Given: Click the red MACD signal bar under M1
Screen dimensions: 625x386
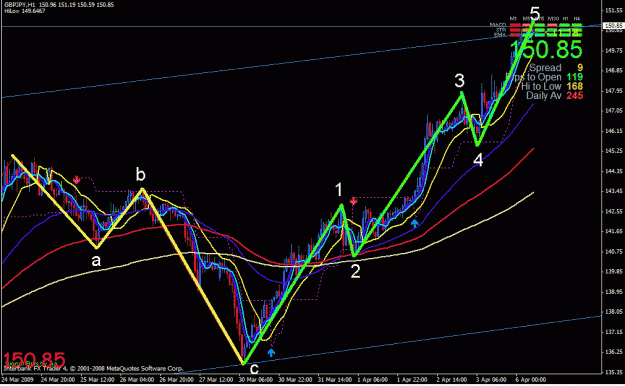Looking at the screenshot, I should [515, 25].
